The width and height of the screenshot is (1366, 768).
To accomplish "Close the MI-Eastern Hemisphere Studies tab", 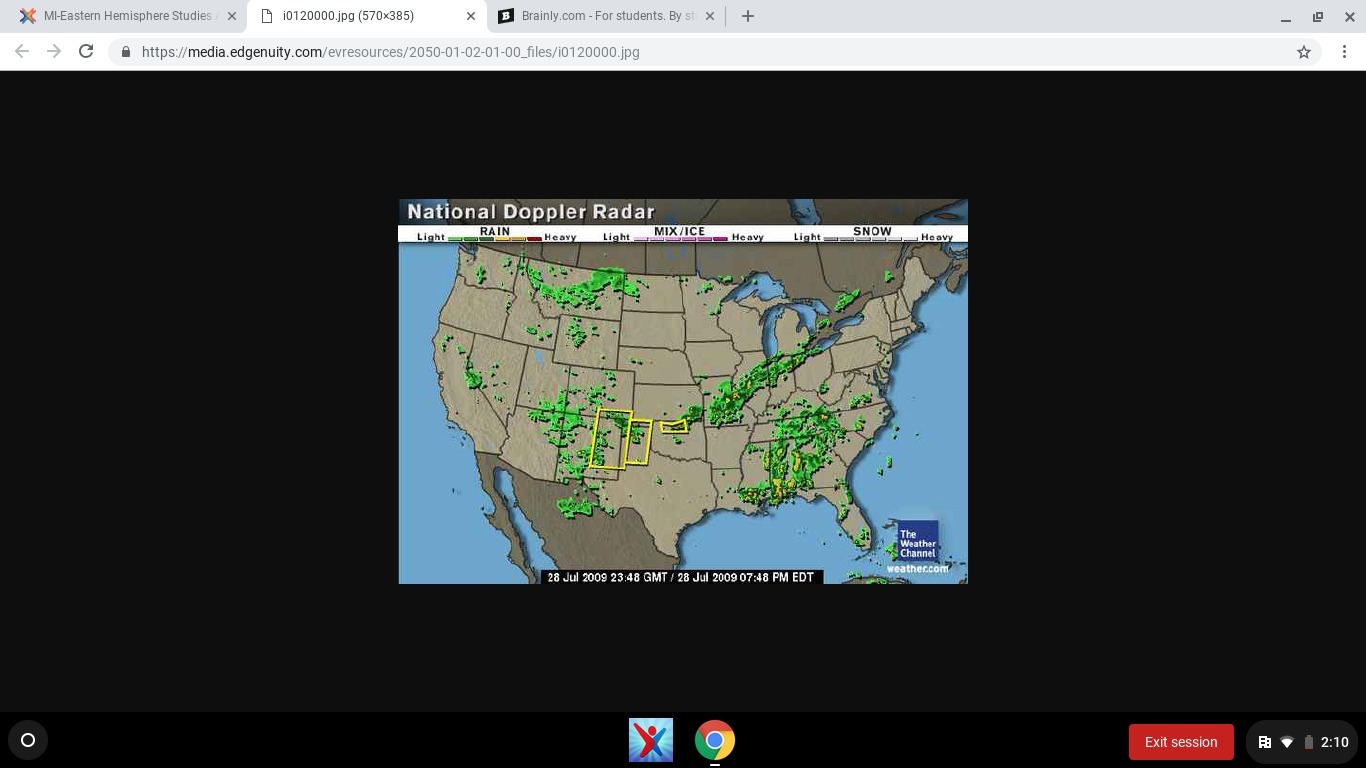I will 232,16.
